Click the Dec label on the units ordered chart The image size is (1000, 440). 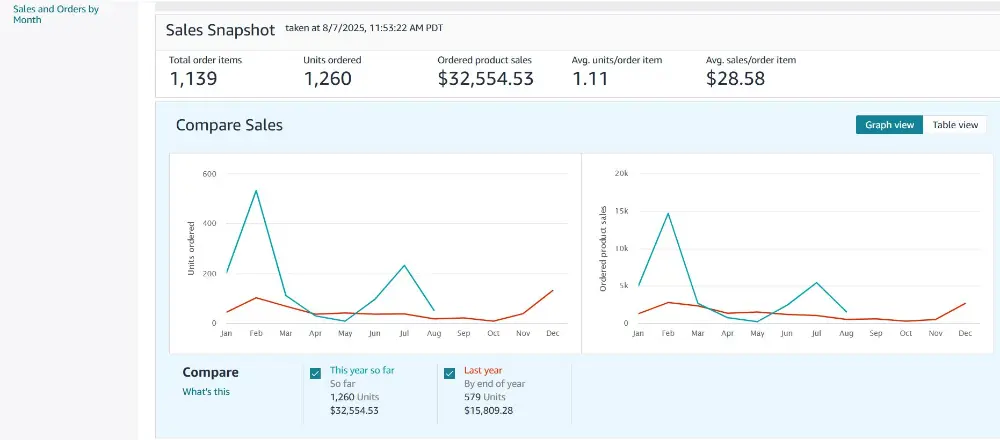[552, 334]
